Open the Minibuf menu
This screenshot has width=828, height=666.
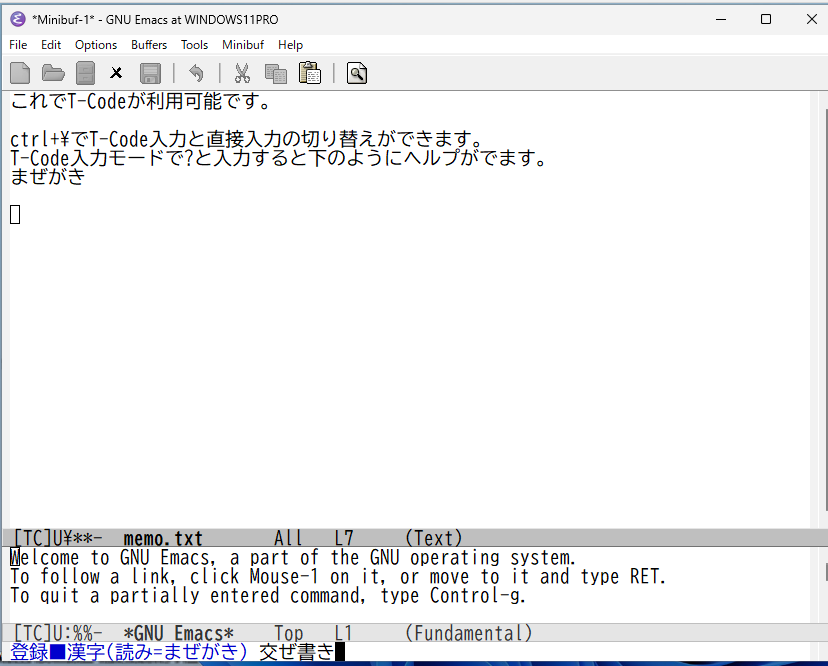tap(243, 45)
